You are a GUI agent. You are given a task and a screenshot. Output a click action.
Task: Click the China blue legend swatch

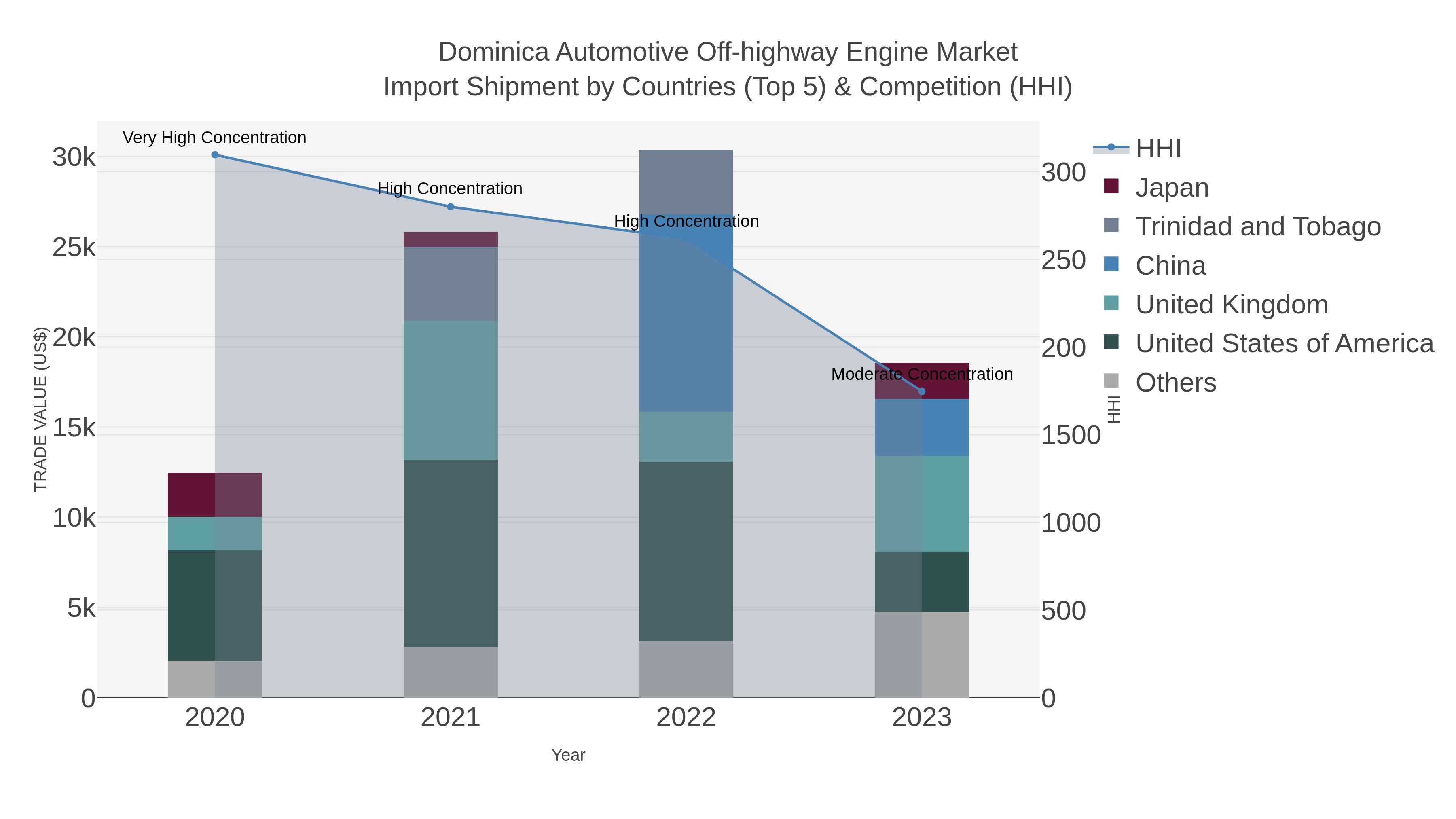[x=1111, y=264]
